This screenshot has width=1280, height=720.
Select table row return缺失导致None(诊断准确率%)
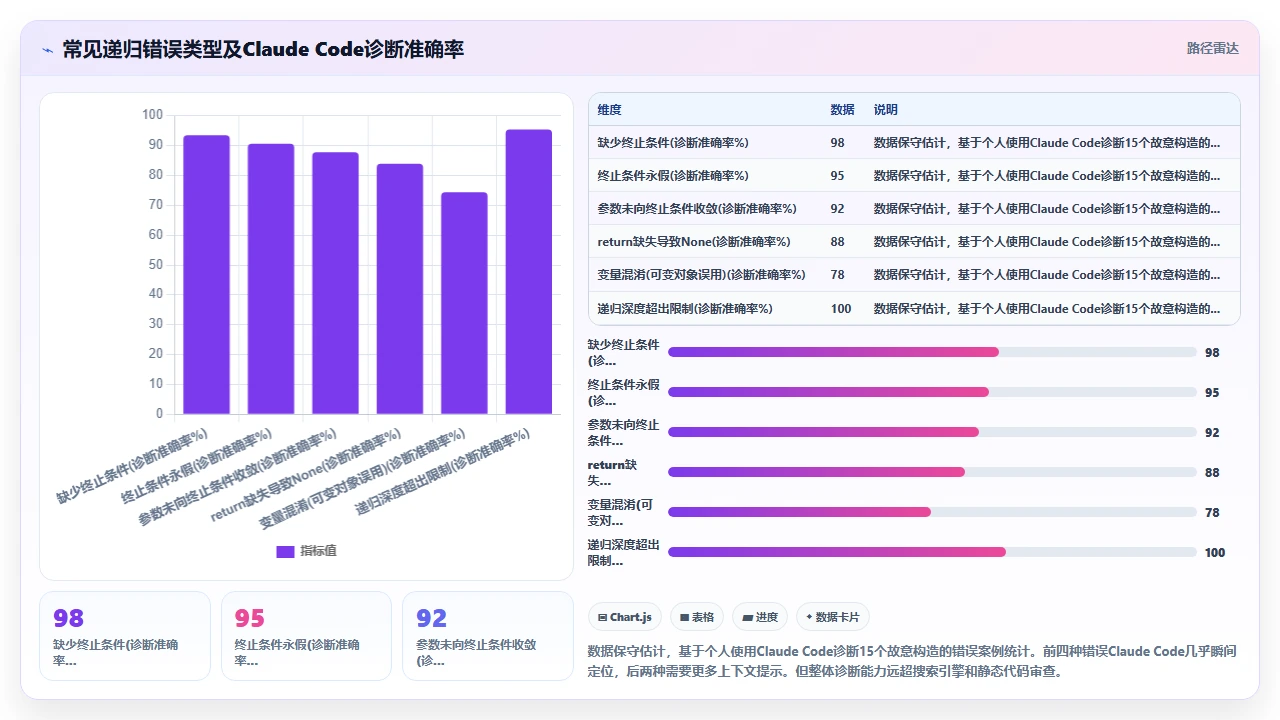pos(914,241)
